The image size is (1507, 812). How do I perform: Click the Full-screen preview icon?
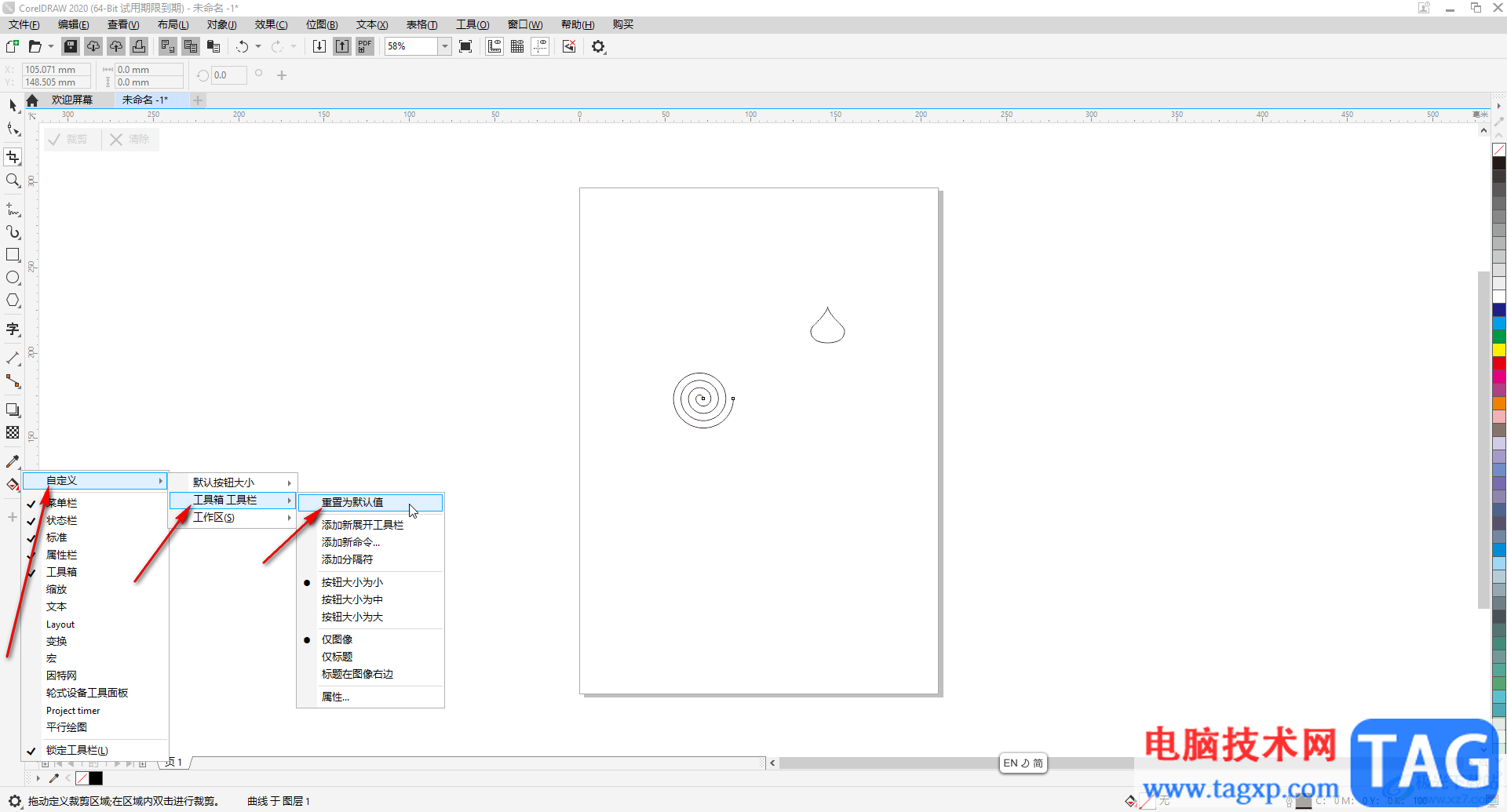click(465, 46)
